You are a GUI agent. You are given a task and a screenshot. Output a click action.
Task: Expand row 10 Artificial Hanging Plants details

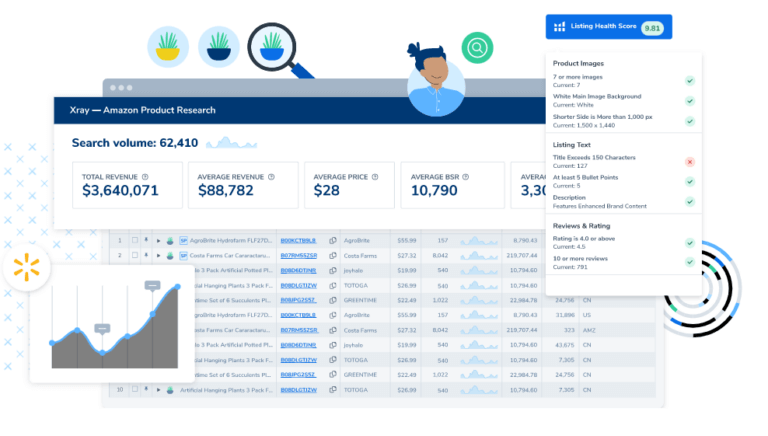pyautogui.click(x=158, y=390)
